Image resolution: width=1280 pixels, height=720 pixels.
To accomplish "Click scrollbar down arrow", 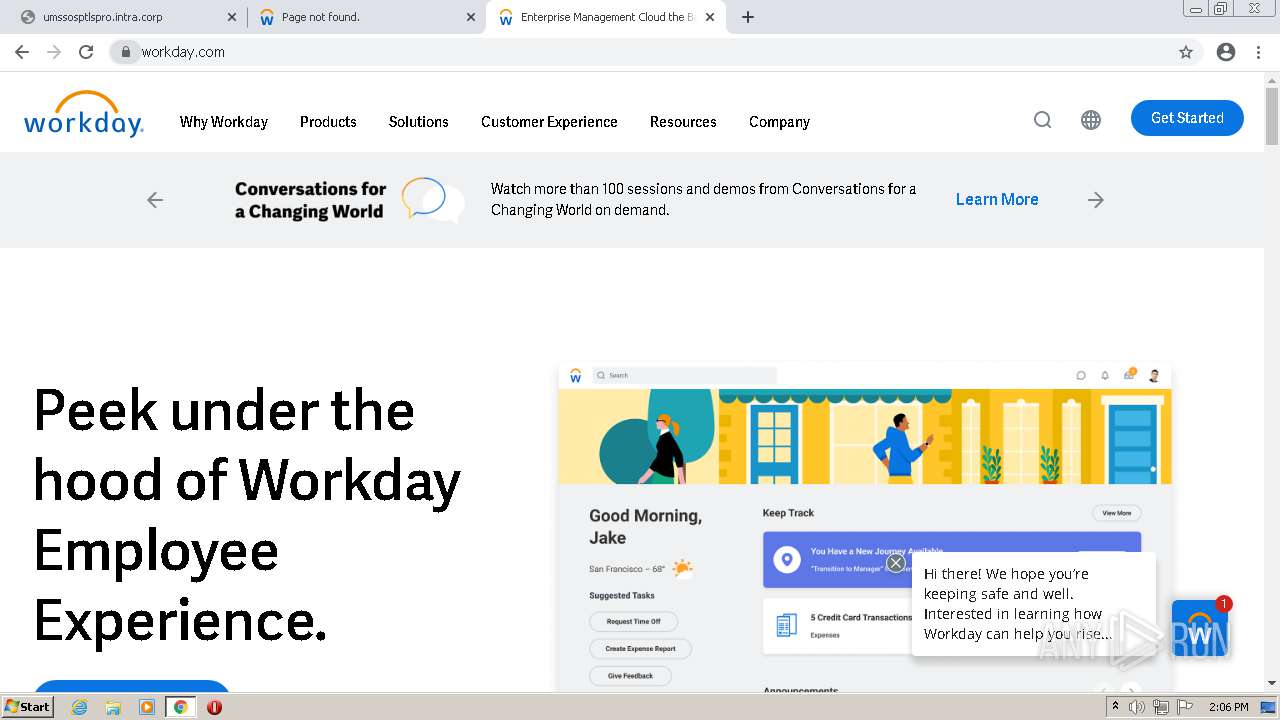I will pos(1272,683).
